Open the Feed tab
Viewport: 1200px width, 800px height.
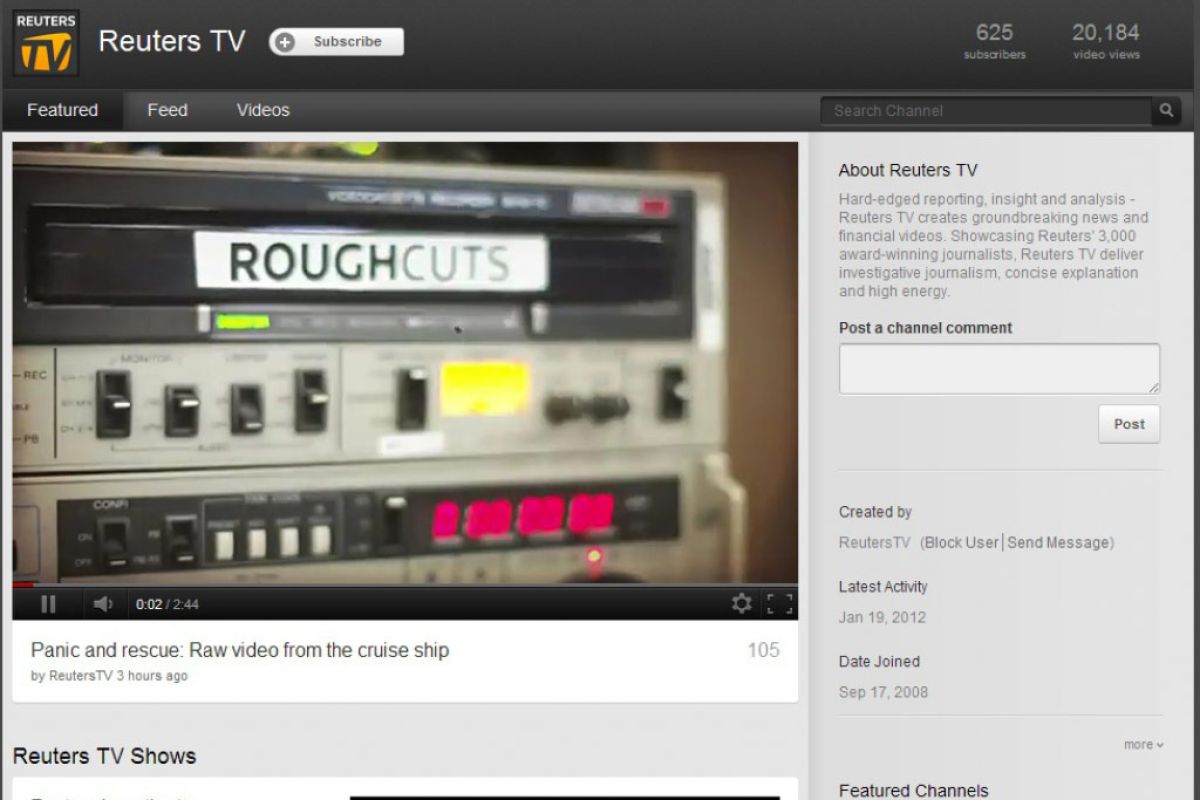(x=167, y=110)
